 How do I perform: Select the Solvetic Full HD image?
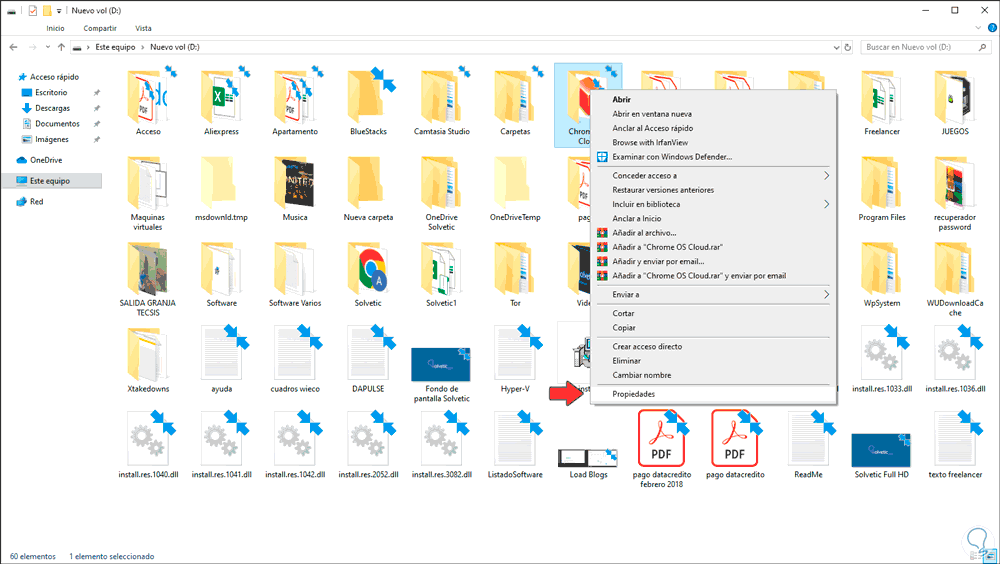click(x=881, y=450)
